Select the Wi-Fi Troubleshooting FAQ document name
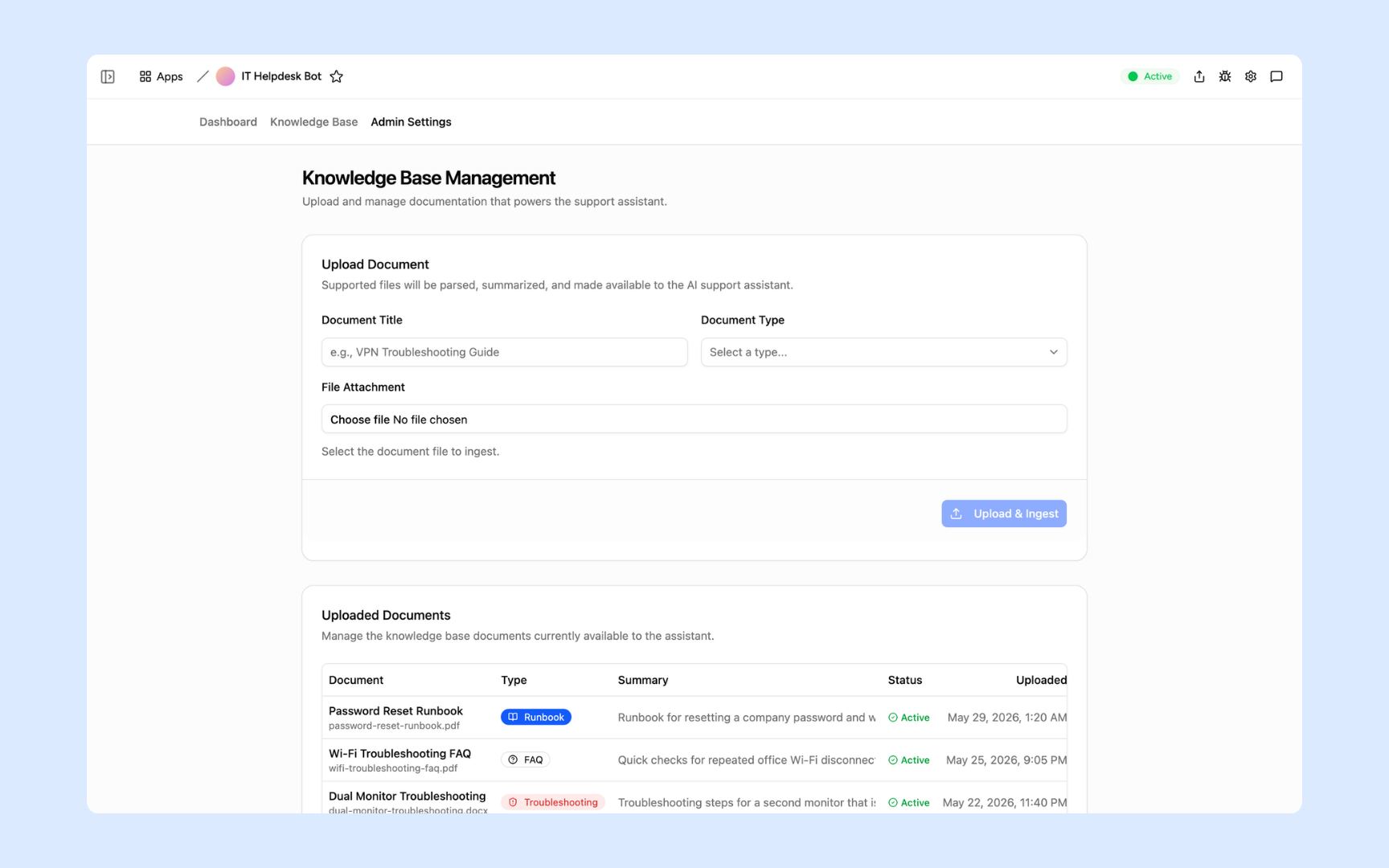Viewport: 1389px width, 868px height. point(399,753)
